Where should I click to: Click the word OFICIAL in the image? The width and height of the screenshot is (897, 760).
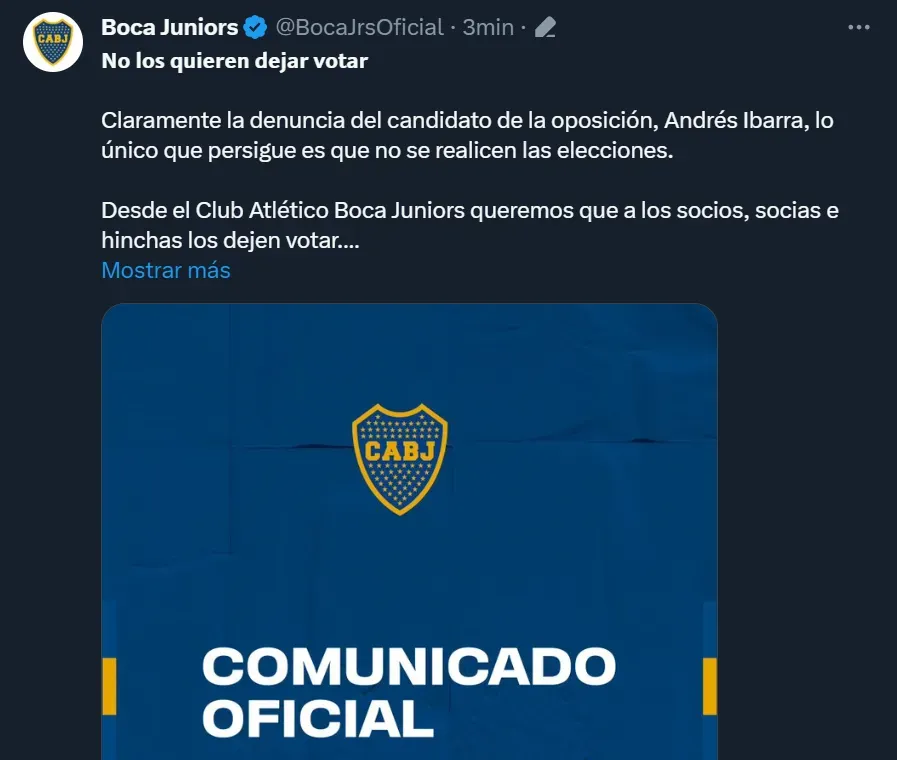click(x=318, y=717)
